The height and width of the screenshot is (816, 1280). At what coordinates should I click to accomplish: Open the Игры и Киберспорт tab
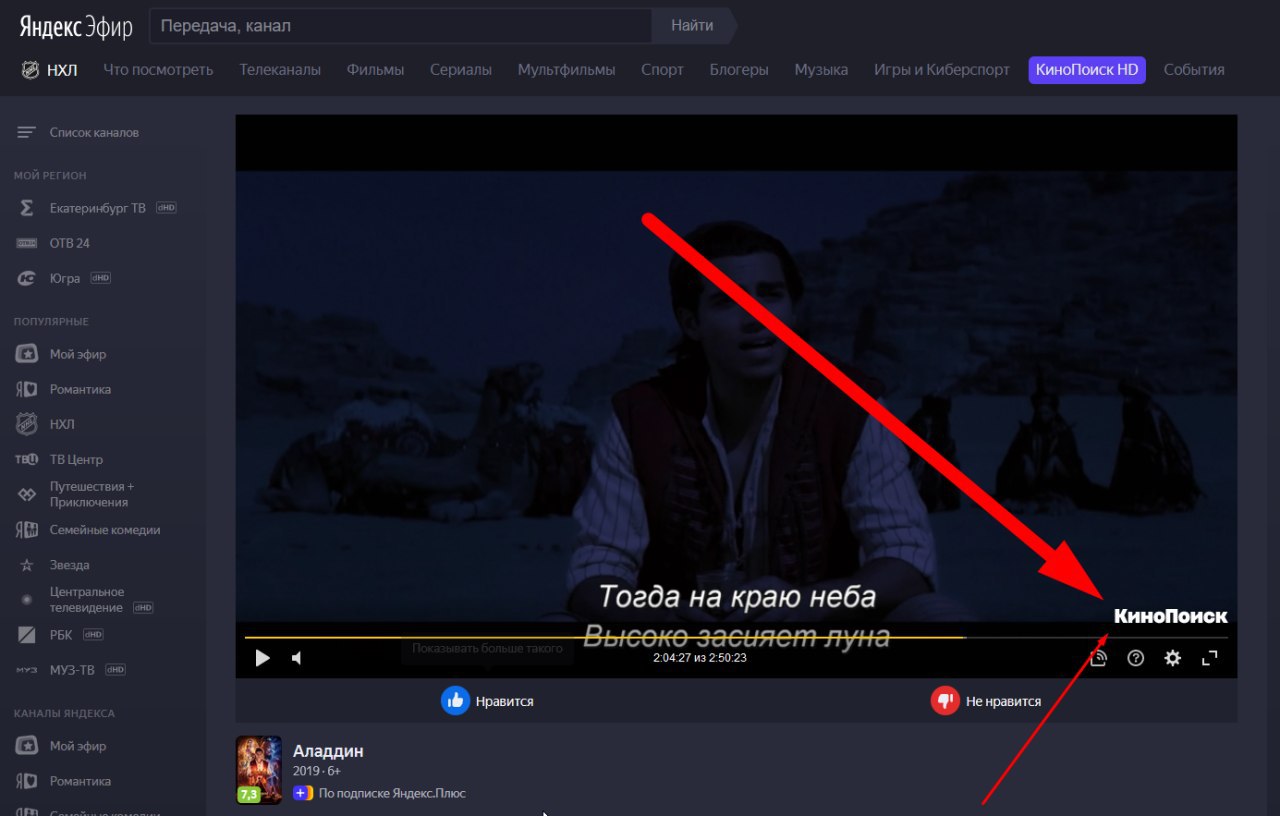[942, 70]
